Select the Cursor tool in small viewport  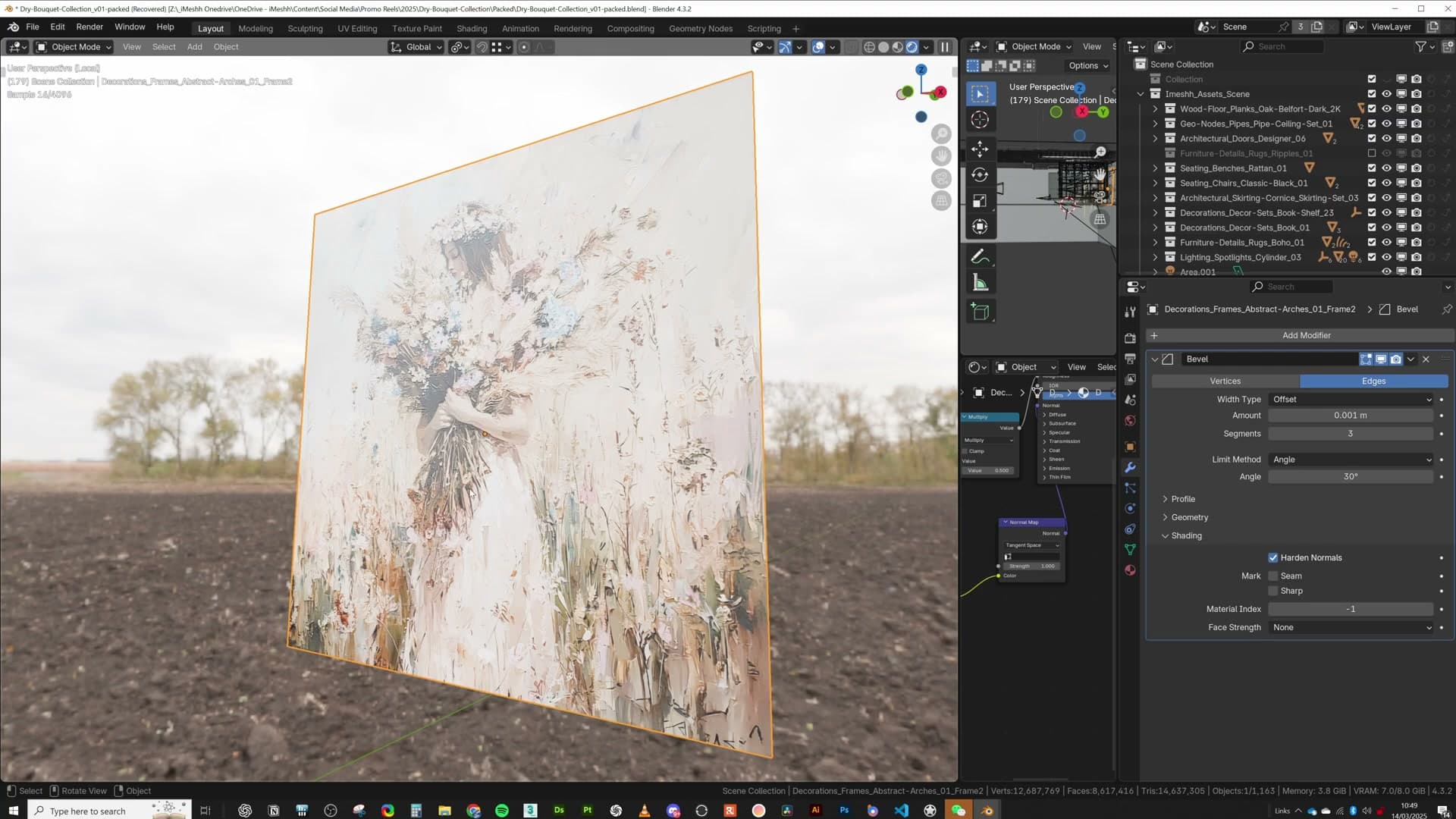pyautogui.click(x=980, y=120)
